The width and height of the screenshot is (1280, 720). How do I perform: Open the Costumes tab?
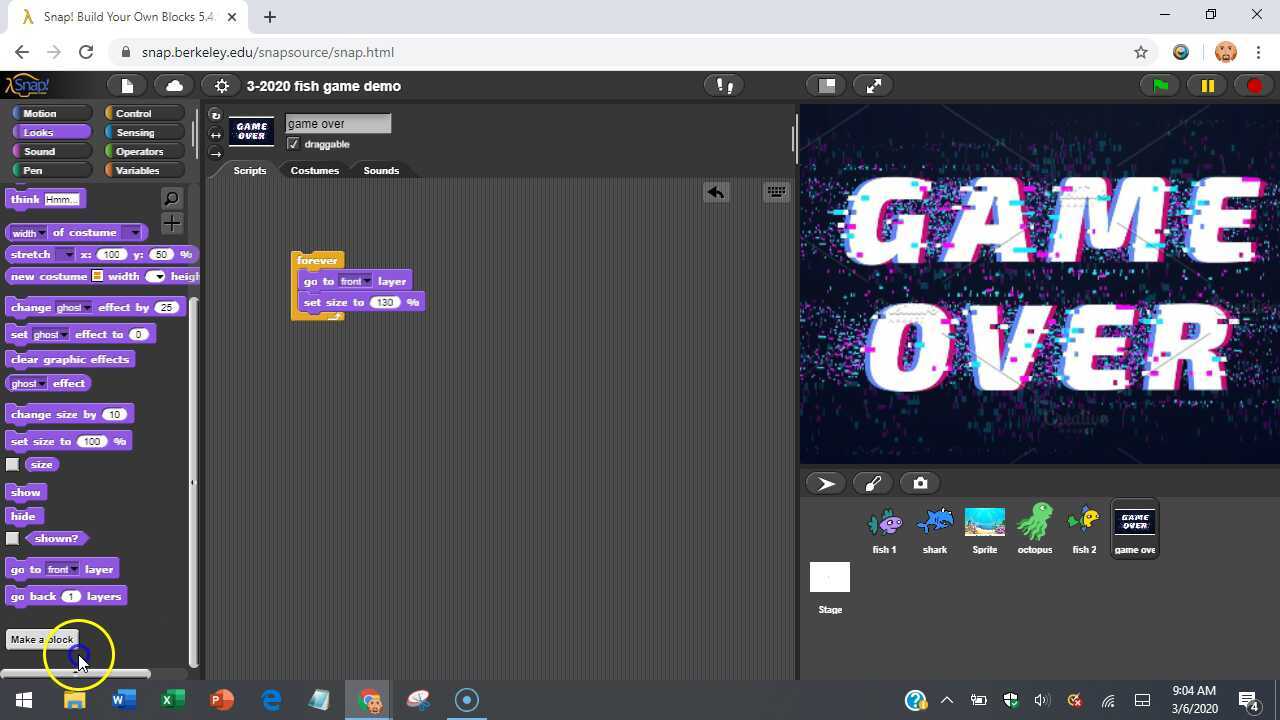point(315,170)
